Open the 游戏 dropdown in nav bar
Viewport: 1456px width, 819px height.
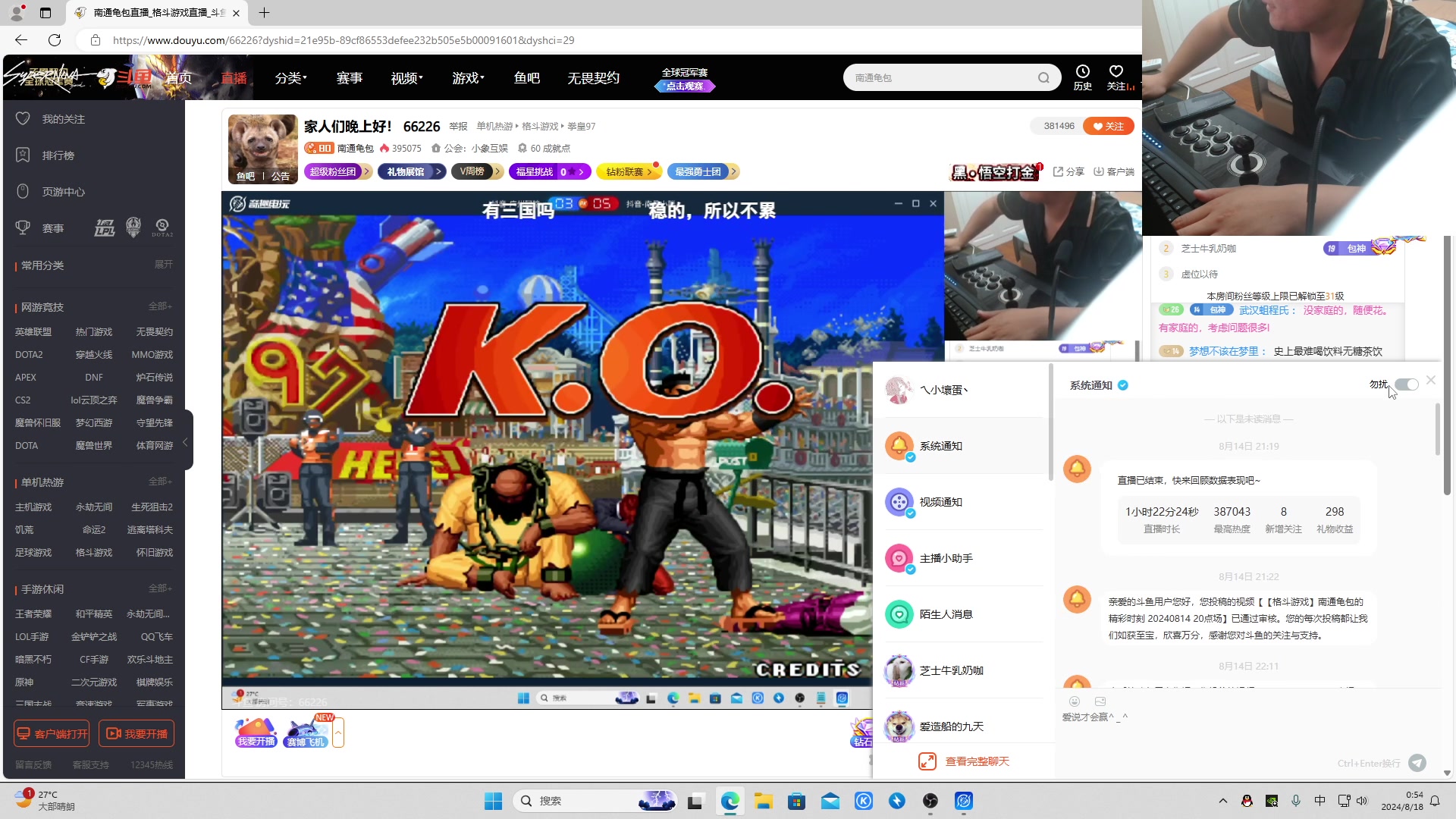point(468,78)
